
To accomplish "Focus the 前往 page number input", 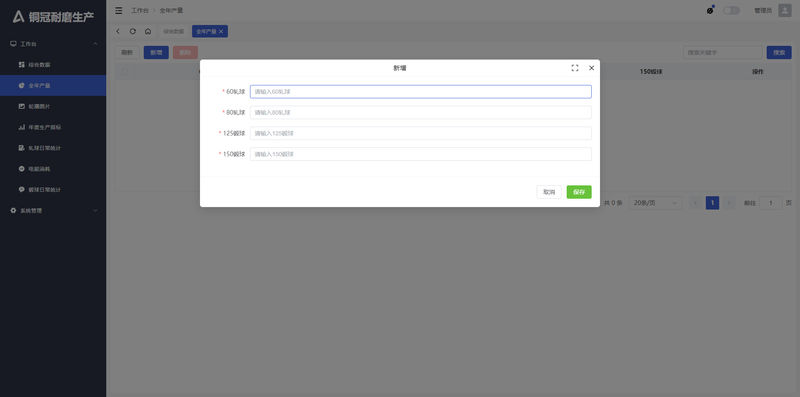I will coord(771,203).
